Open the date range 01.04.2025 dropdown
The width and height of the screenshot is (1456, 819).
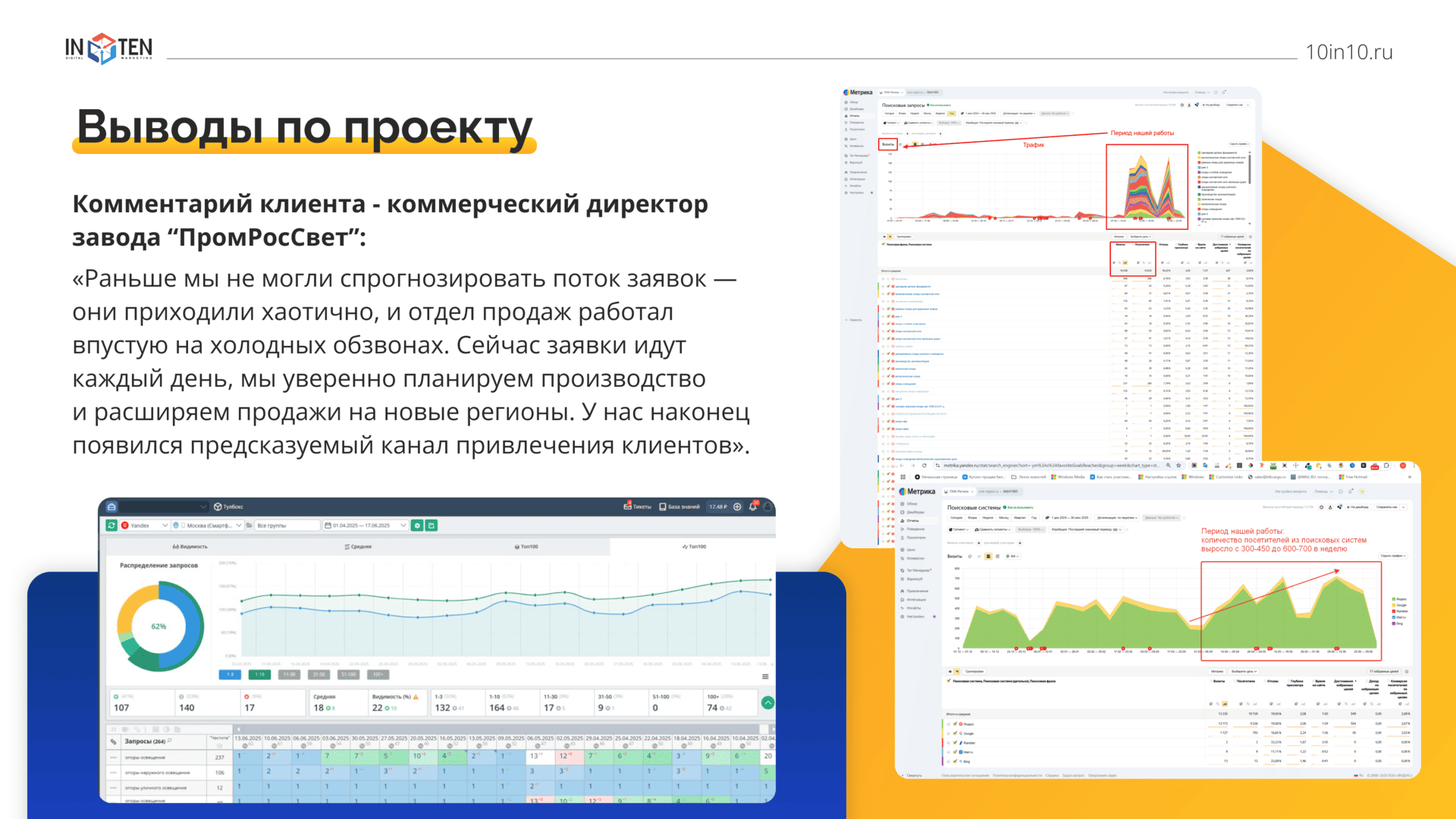click(x=366, y=526)
